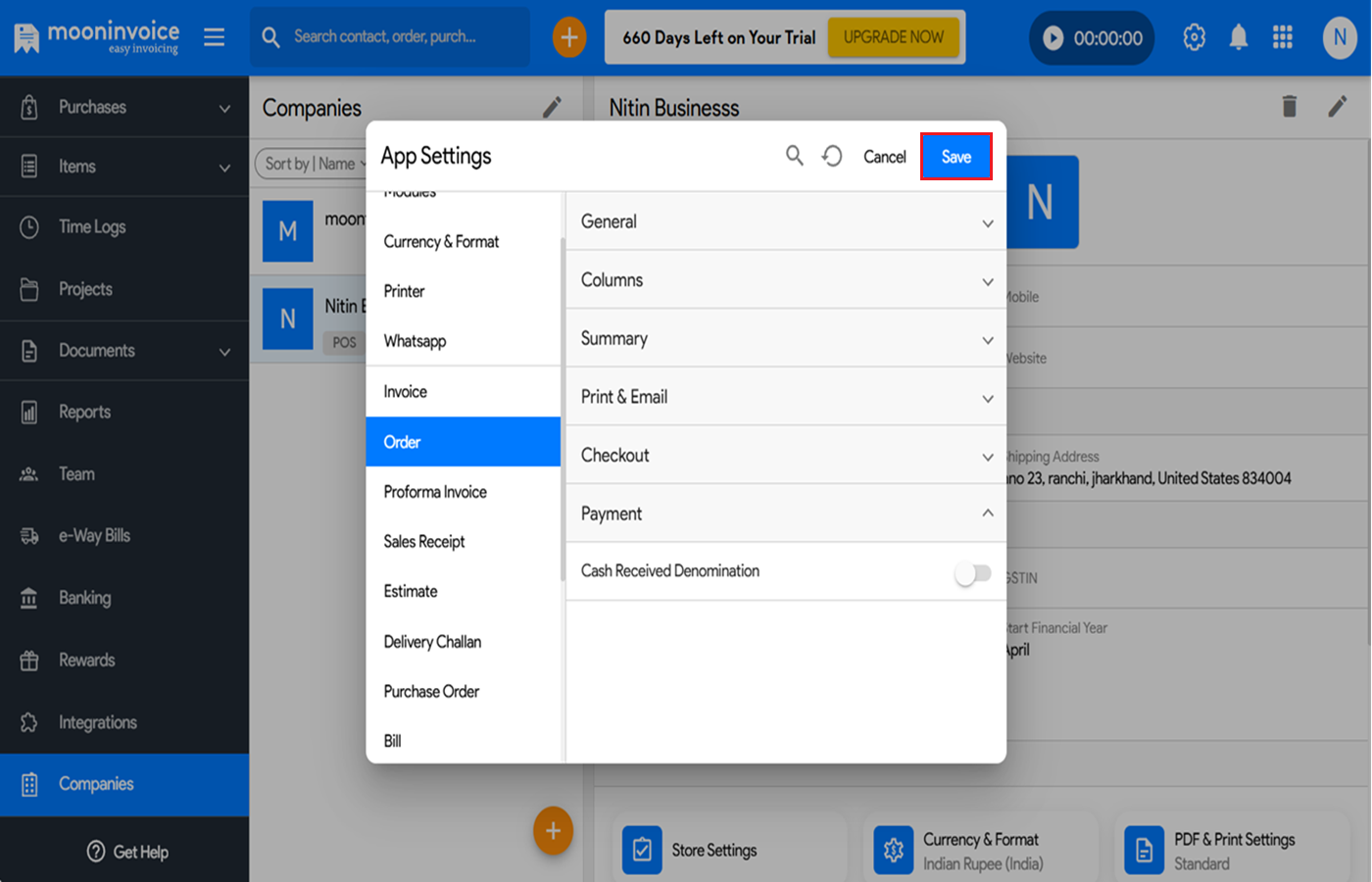Delete Nitin Businesss with trash icon

click(1290, 106)
